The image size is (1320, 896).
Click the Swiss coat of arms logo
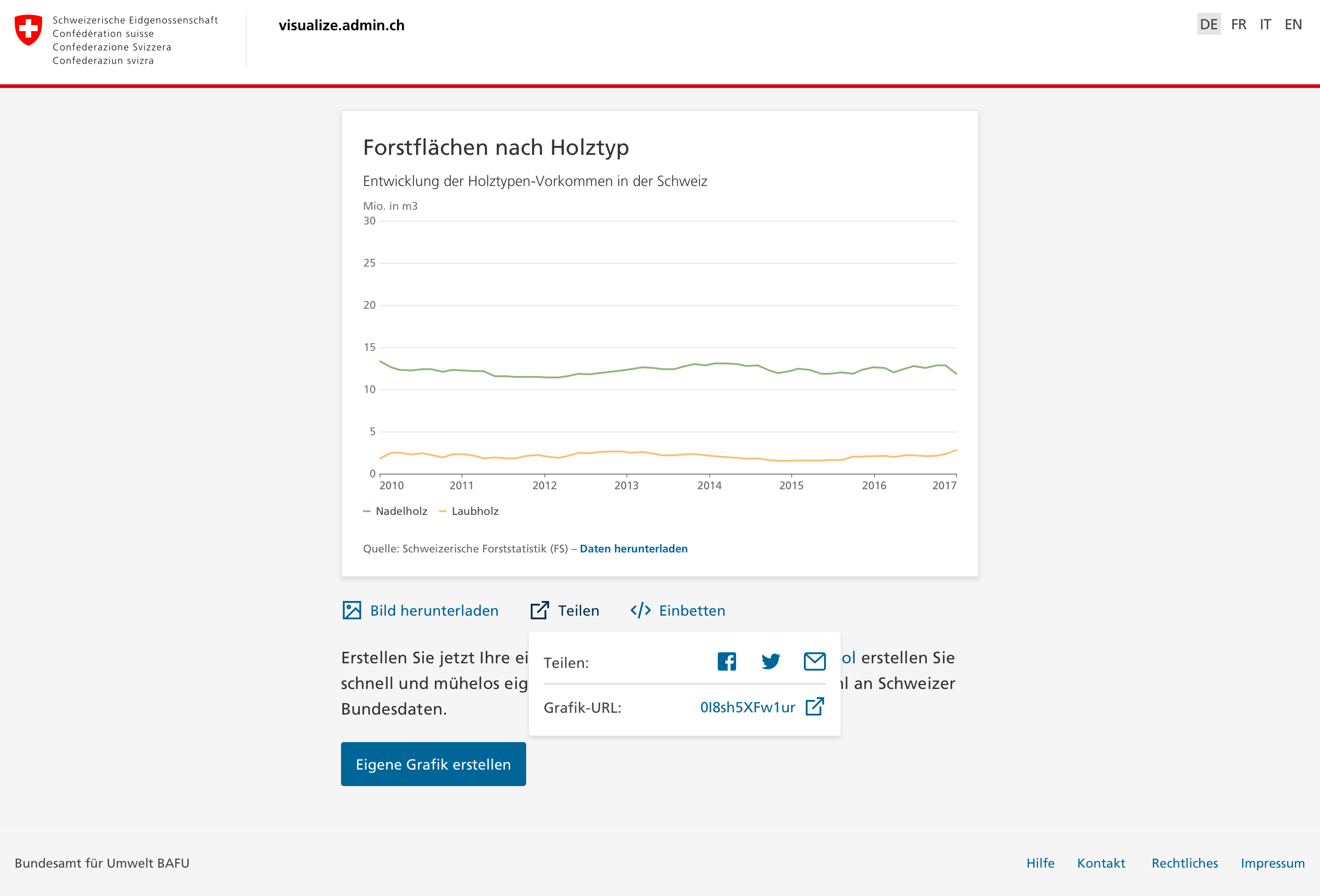(x=28, y=30)
